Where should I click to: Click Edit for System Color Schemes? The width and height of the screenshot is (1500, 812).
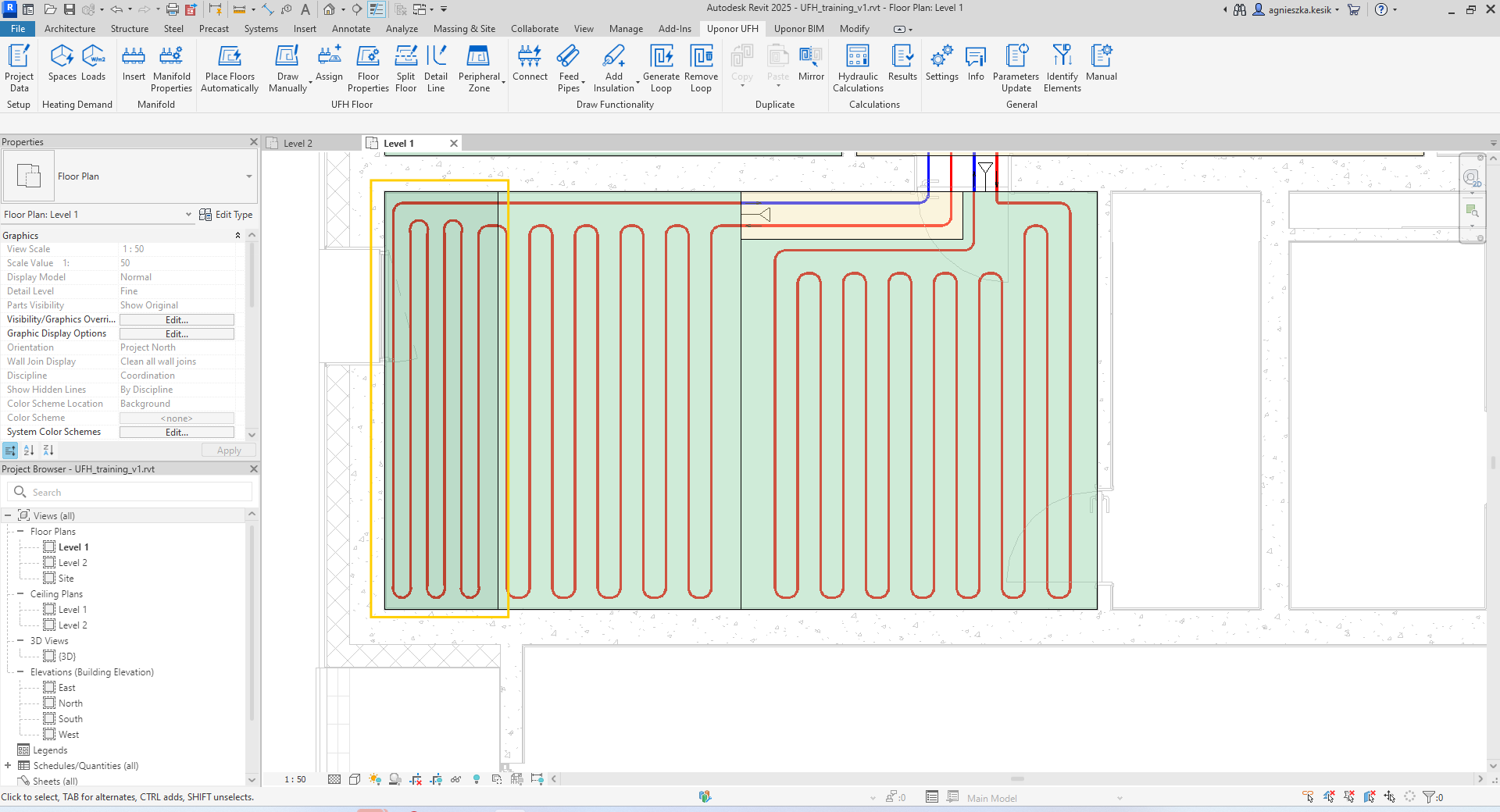coord(177,433)
